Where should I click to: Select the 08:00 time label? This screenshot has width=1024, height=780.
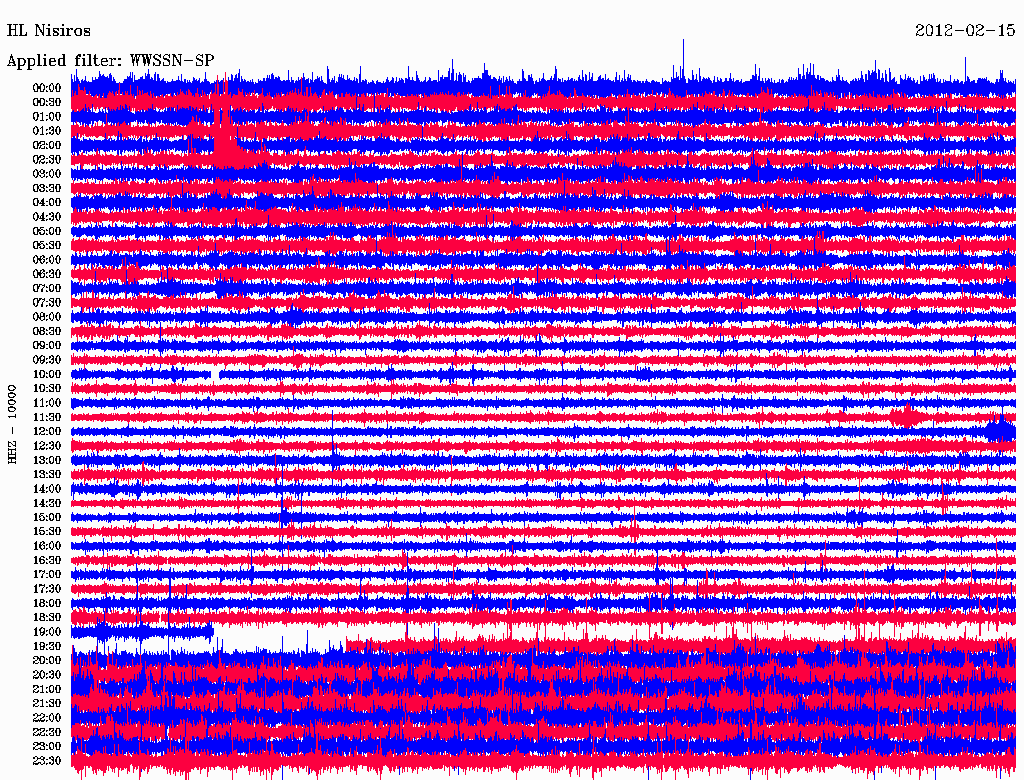[47, 317]
